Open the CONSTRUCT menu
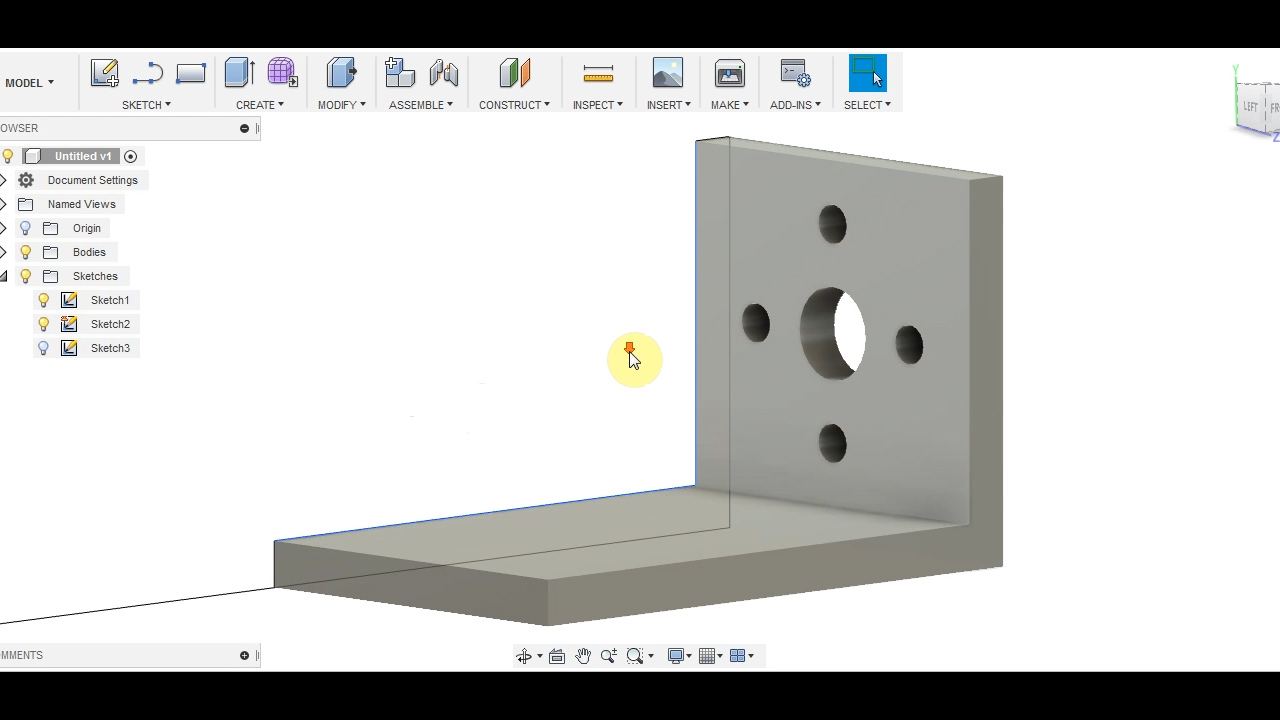 pyautogui.click(x=514, y=105)
